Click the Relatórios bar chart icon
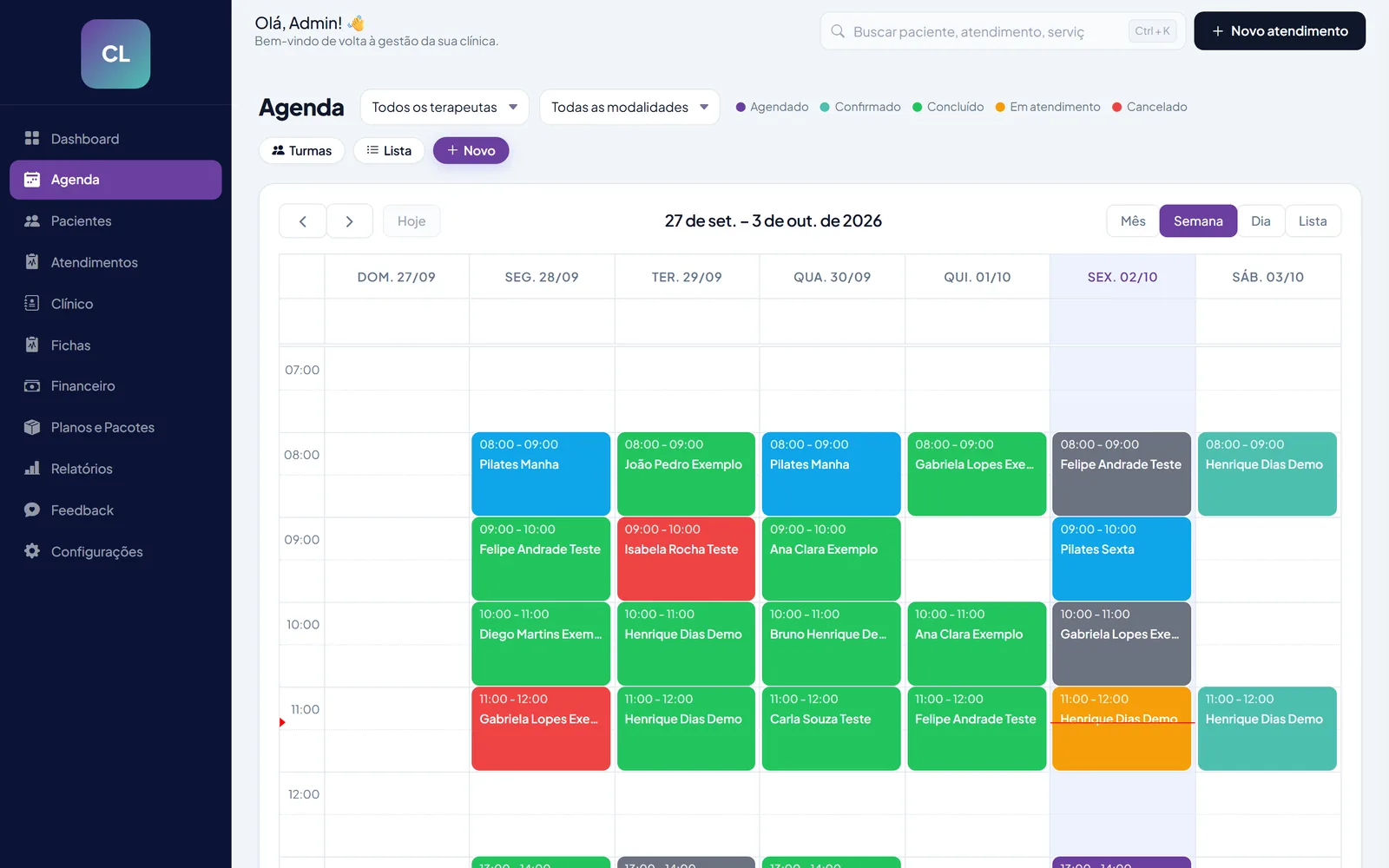The height and width of the screenshot is (868, 1389). point(32,468)
